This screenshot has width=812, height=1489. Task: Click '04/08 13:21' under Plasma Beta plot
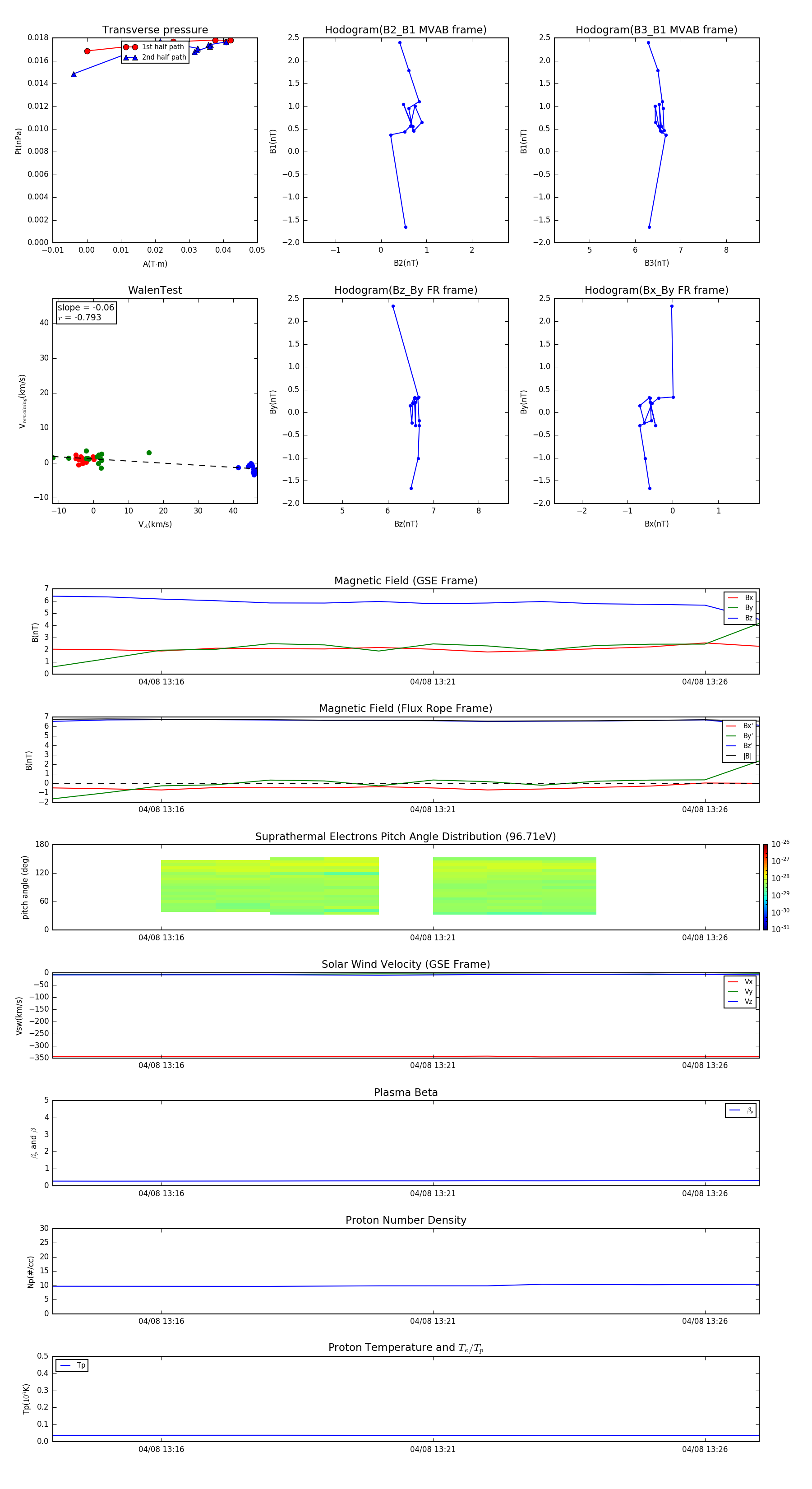pyautogui.click(x=433, y=1193)
